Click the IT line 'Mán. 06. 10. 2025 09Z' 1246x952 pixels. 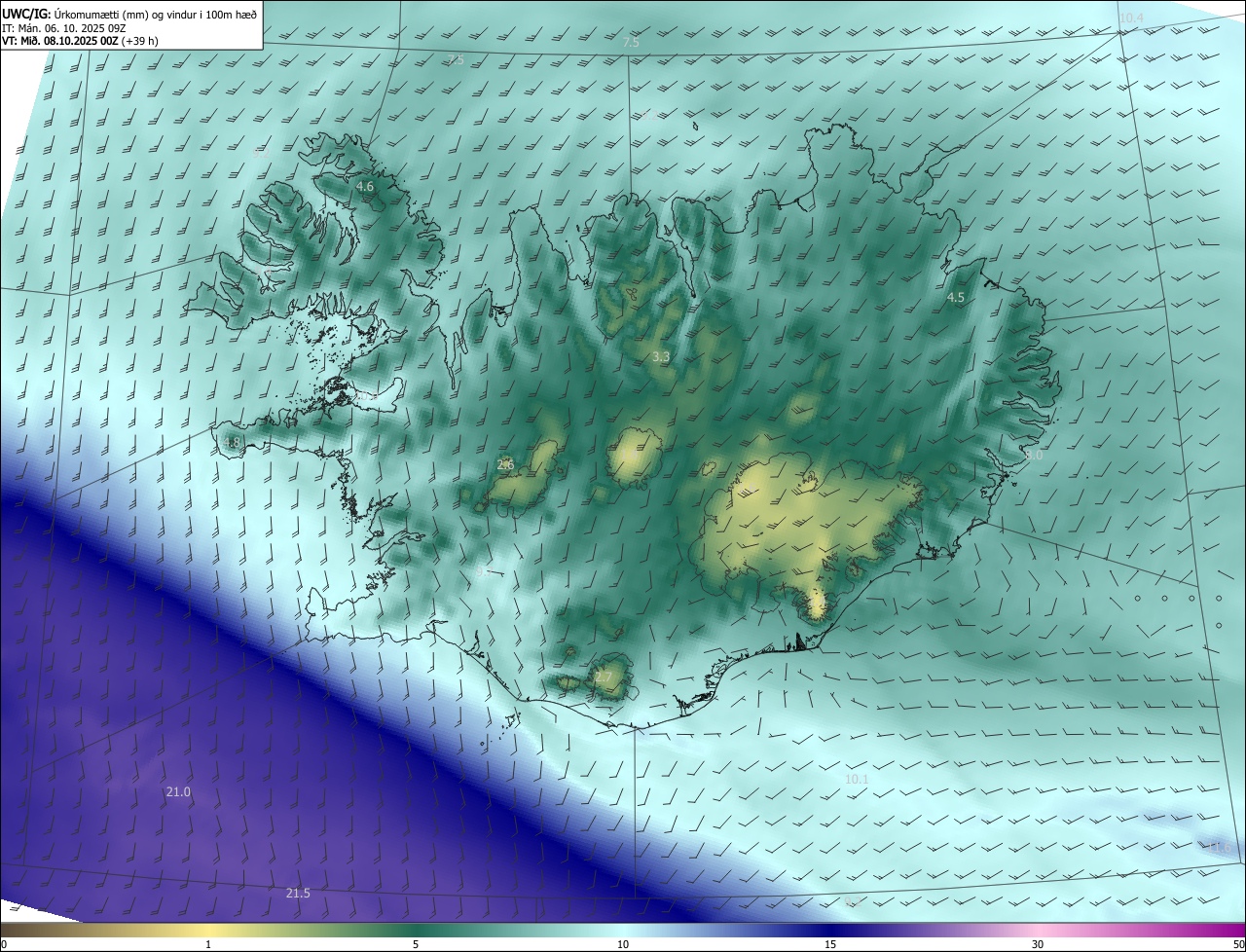point(74,28)
